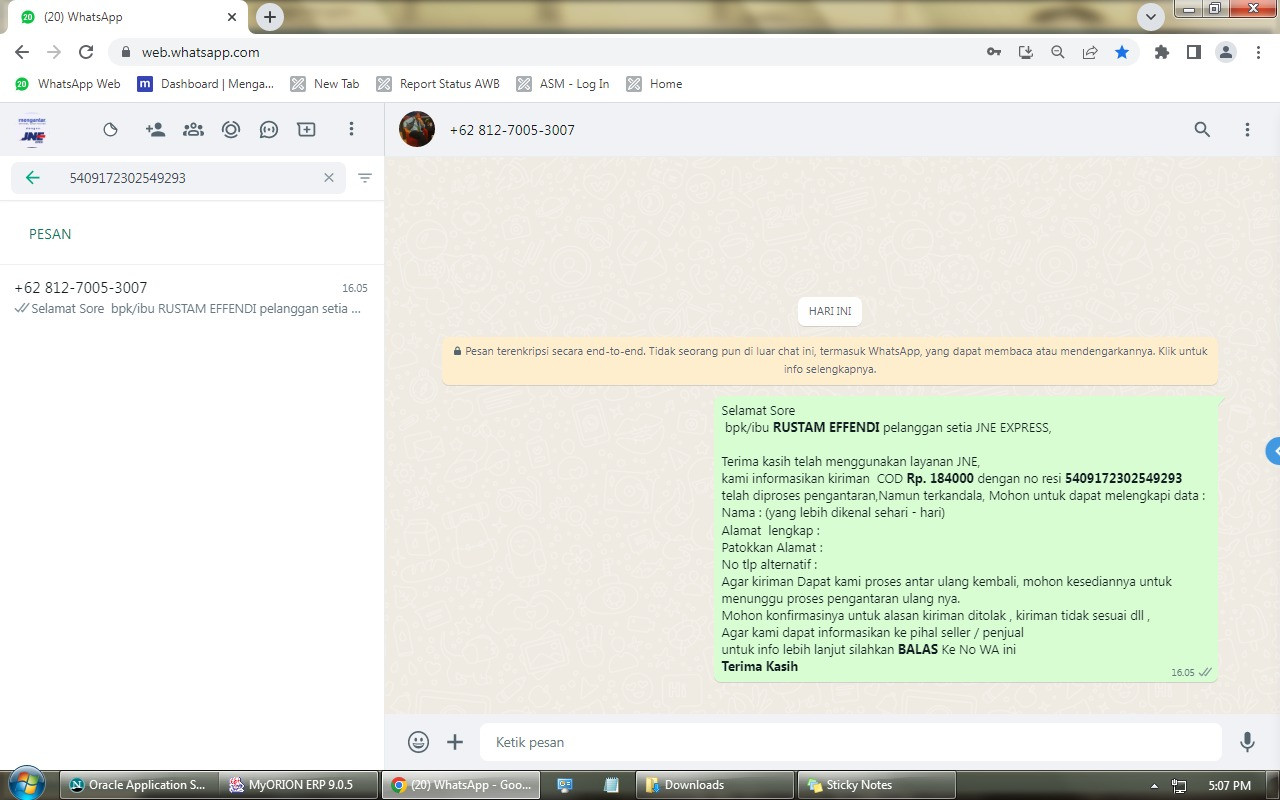
Task: Click the add contact icon
Action: [x=155, y=130]
